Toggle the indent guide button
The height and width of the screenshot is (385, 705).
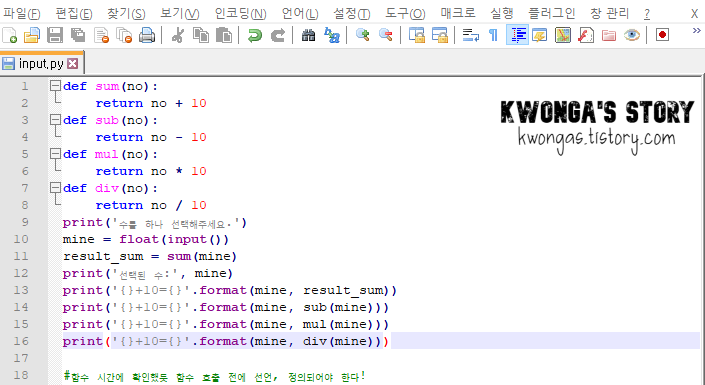coord(517,35)
